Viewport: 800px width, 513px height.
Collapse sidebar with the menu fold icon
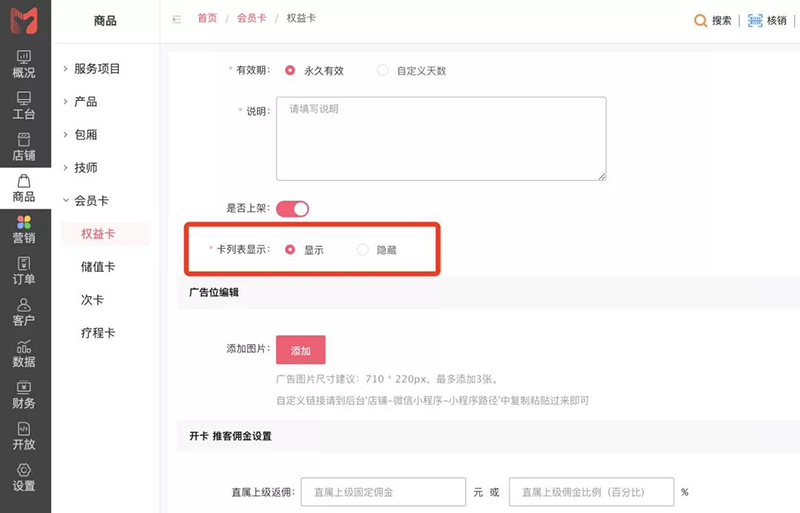click(177, 19)
